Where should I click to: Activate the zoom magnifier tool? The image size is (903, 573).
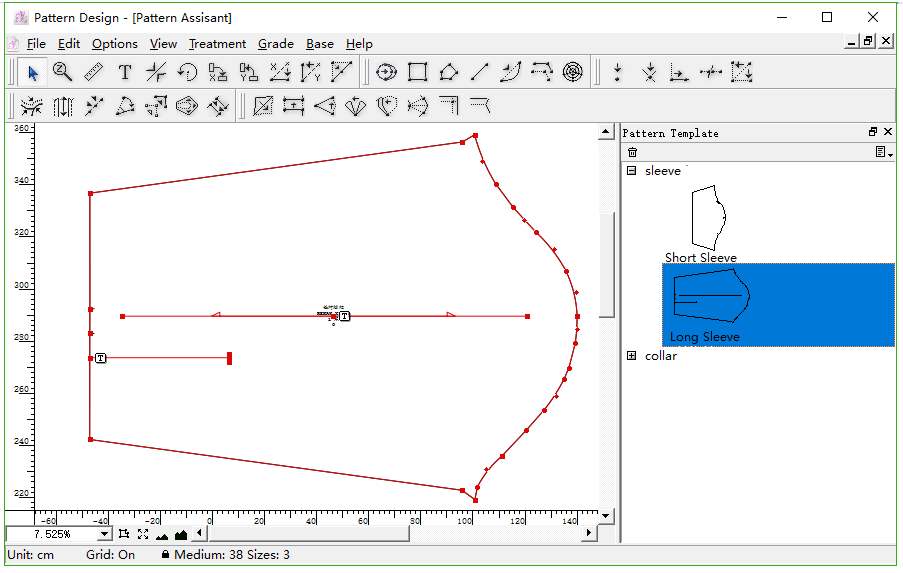62,72
